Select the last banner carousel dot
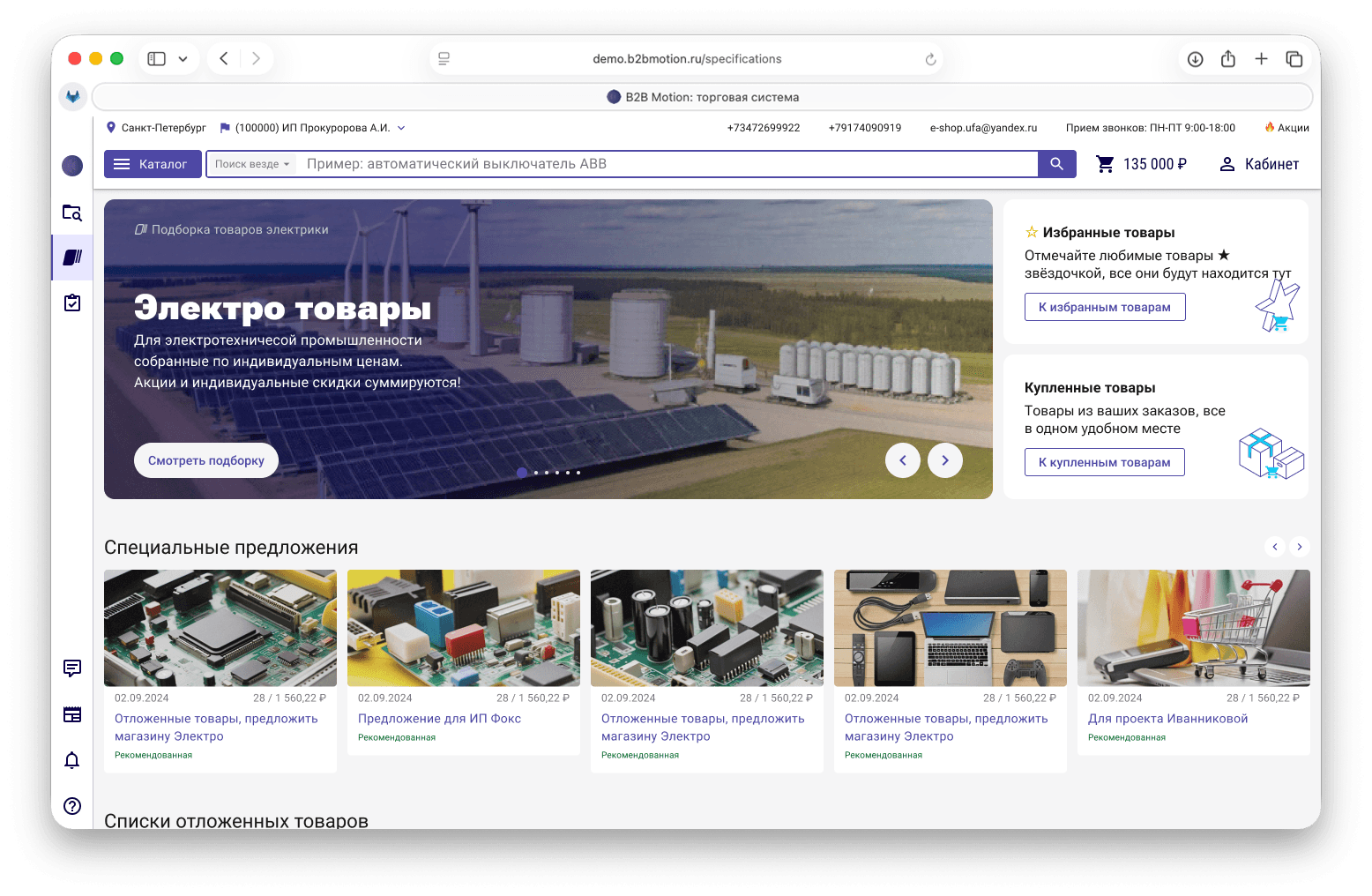The image size is (1372, 896). 578,473
